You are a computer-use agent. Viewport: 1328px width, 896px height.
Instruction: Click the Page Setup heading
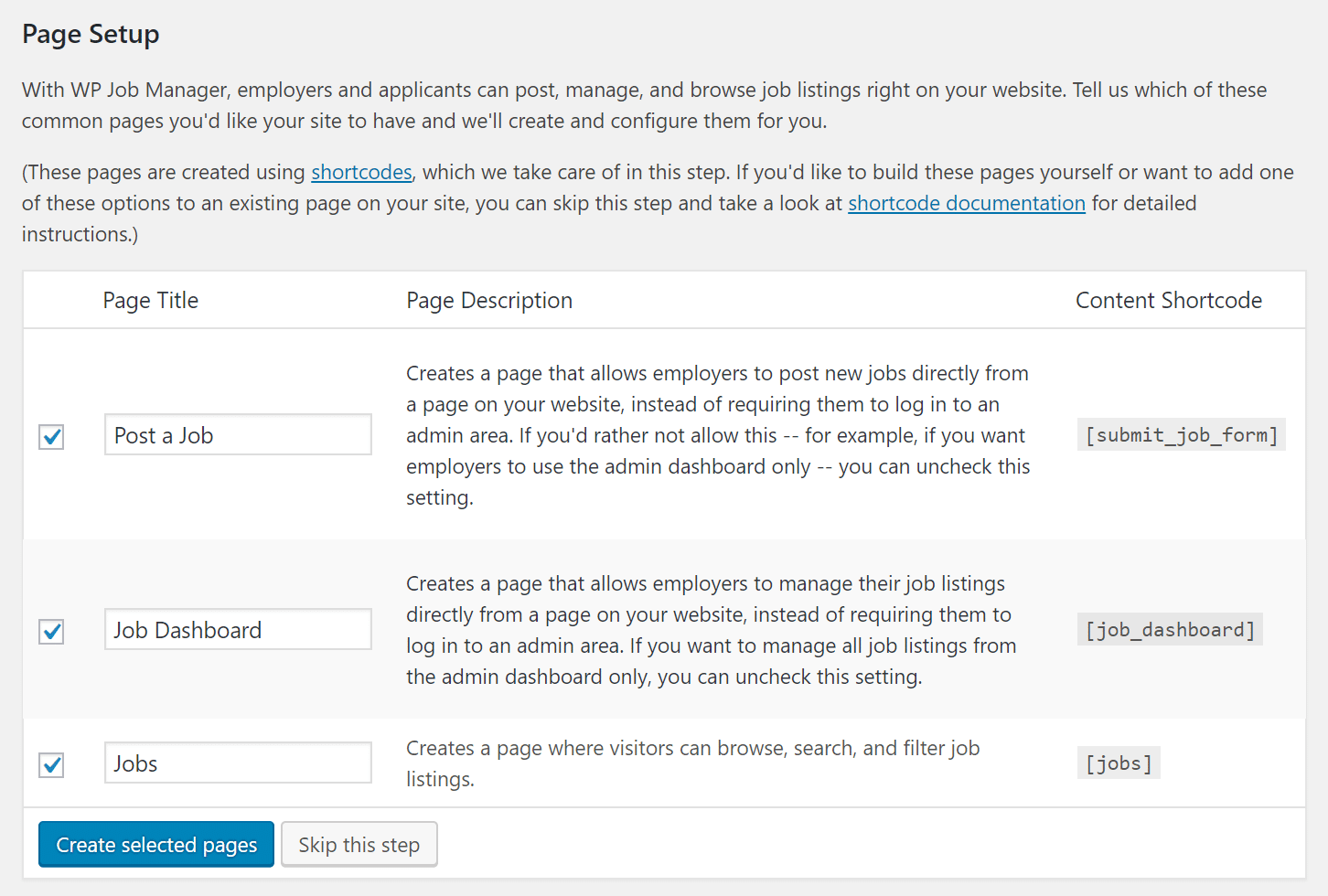pos(90,34)
